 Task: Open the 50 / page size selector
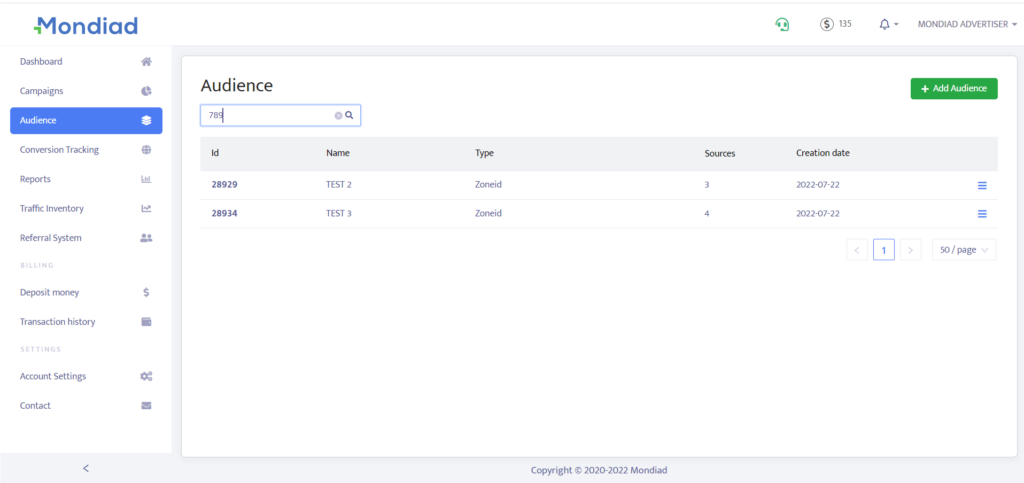(x=963, y=250)
